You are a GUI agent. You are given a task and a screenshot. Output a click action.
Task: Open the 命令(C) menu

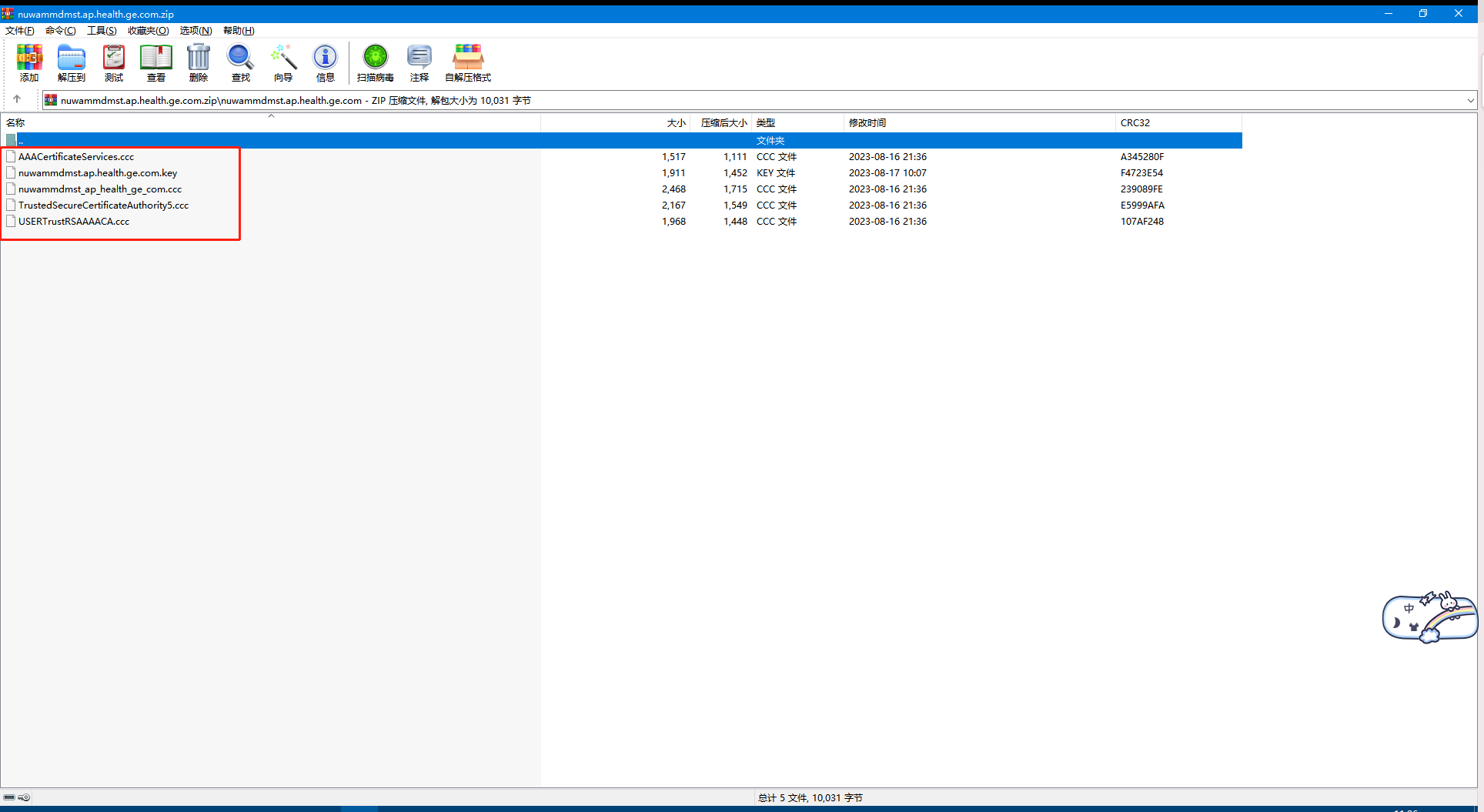[x=61, y=30]
